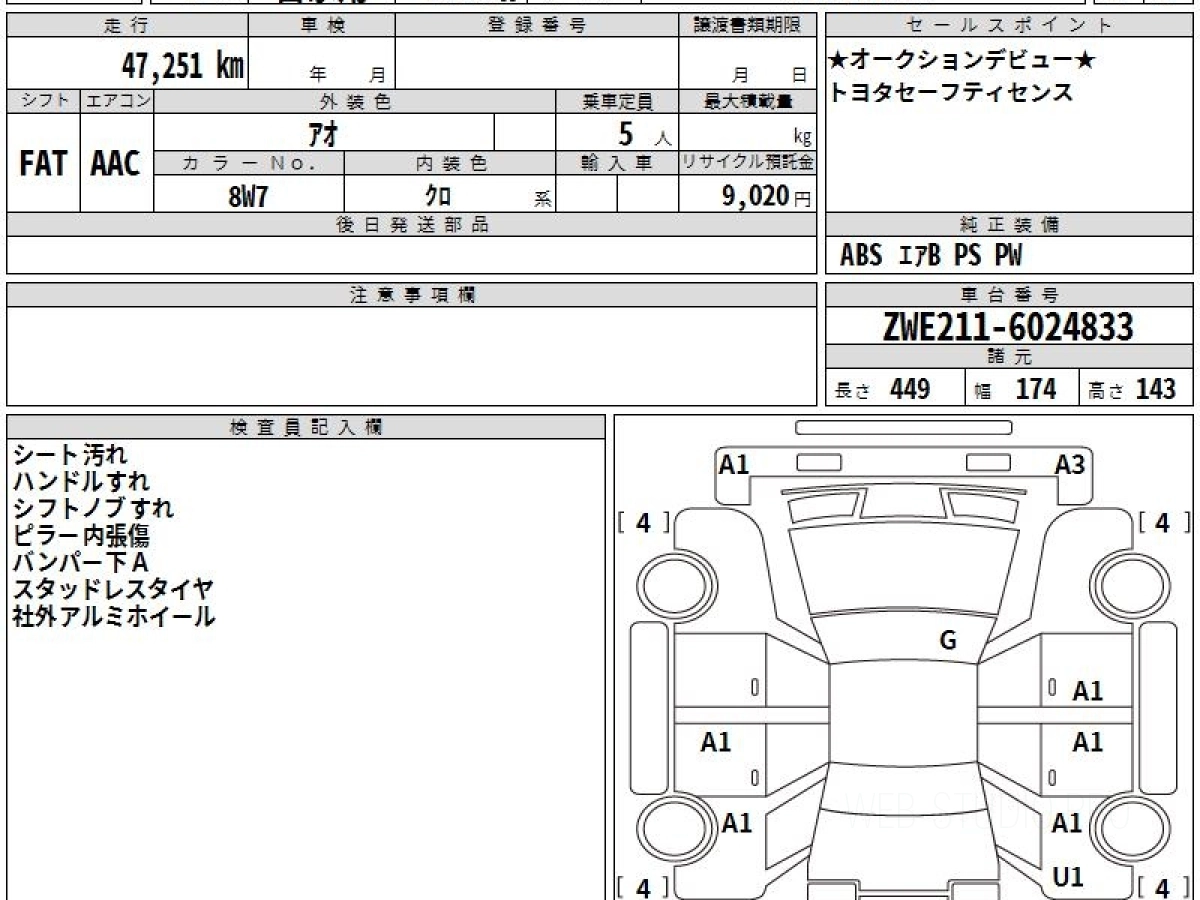This screenshot has width=1200, height=900.
Task: Click the リサイクル預託金 header cell
Action: [748, 163]
